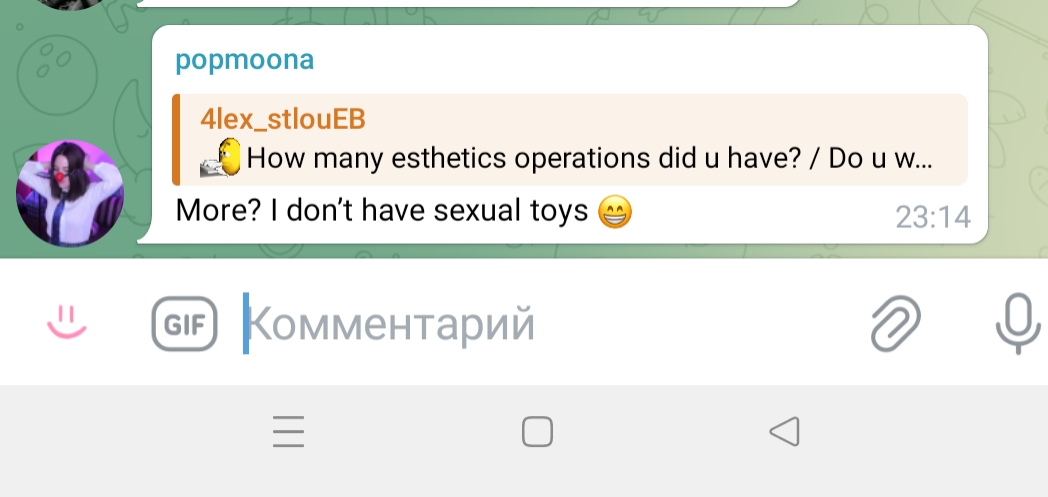Tap the Android back navigation triangle
The height and width of the screenshot is (497, 1048).
point(785,432)
